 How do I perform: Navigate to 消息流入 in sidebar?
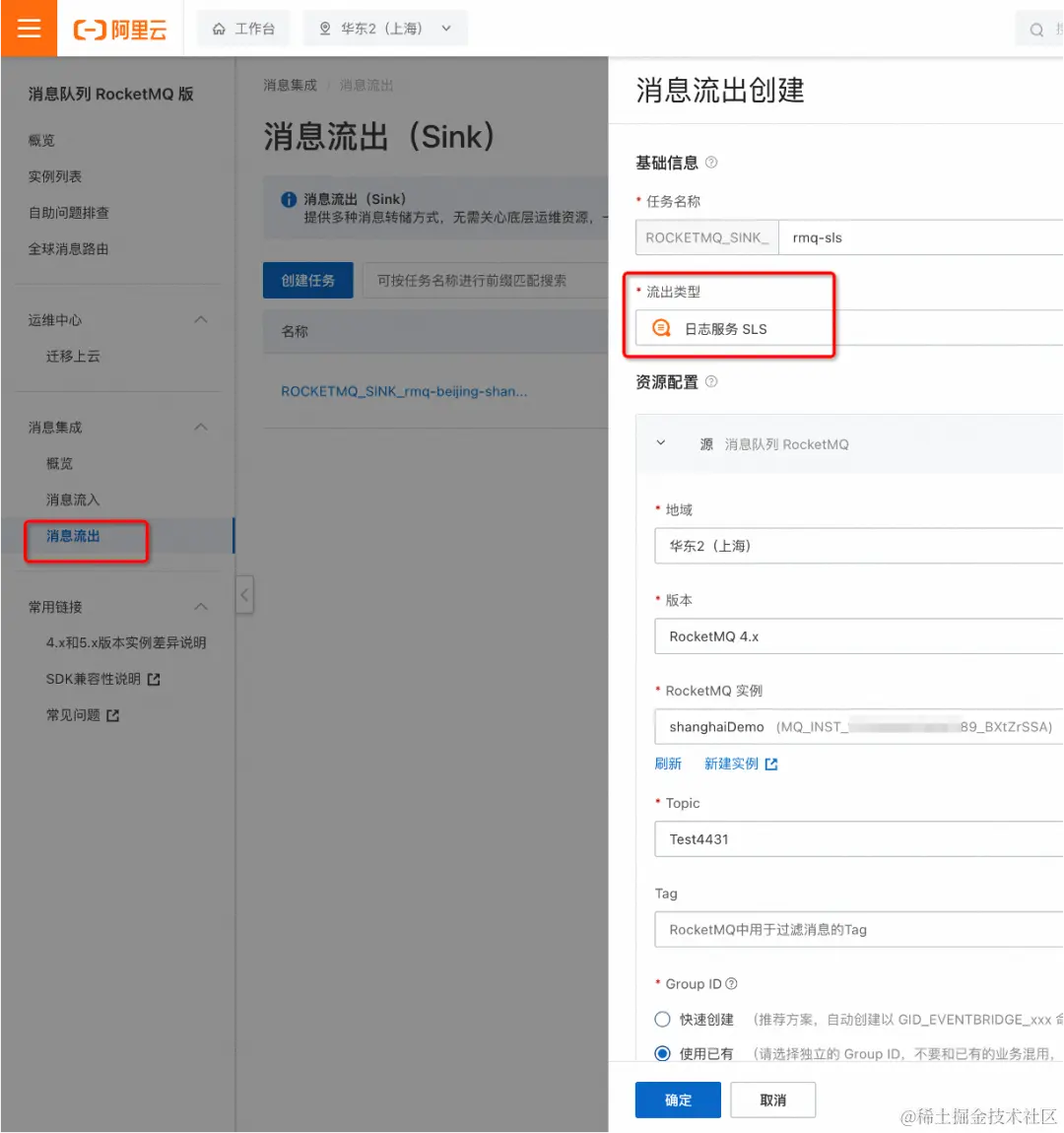coord(72,500)
